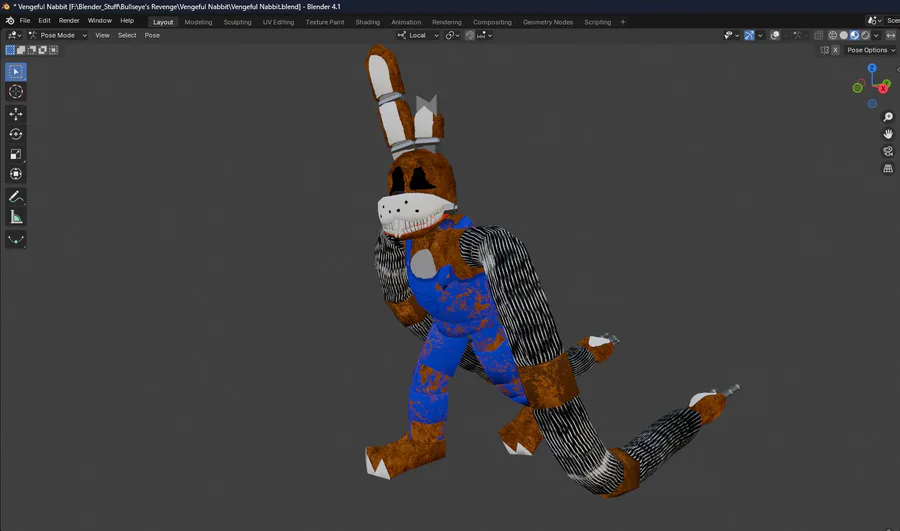The image size is (900, 531).
Task: Open the Edit menu
Action: click(x=44, y=21)
